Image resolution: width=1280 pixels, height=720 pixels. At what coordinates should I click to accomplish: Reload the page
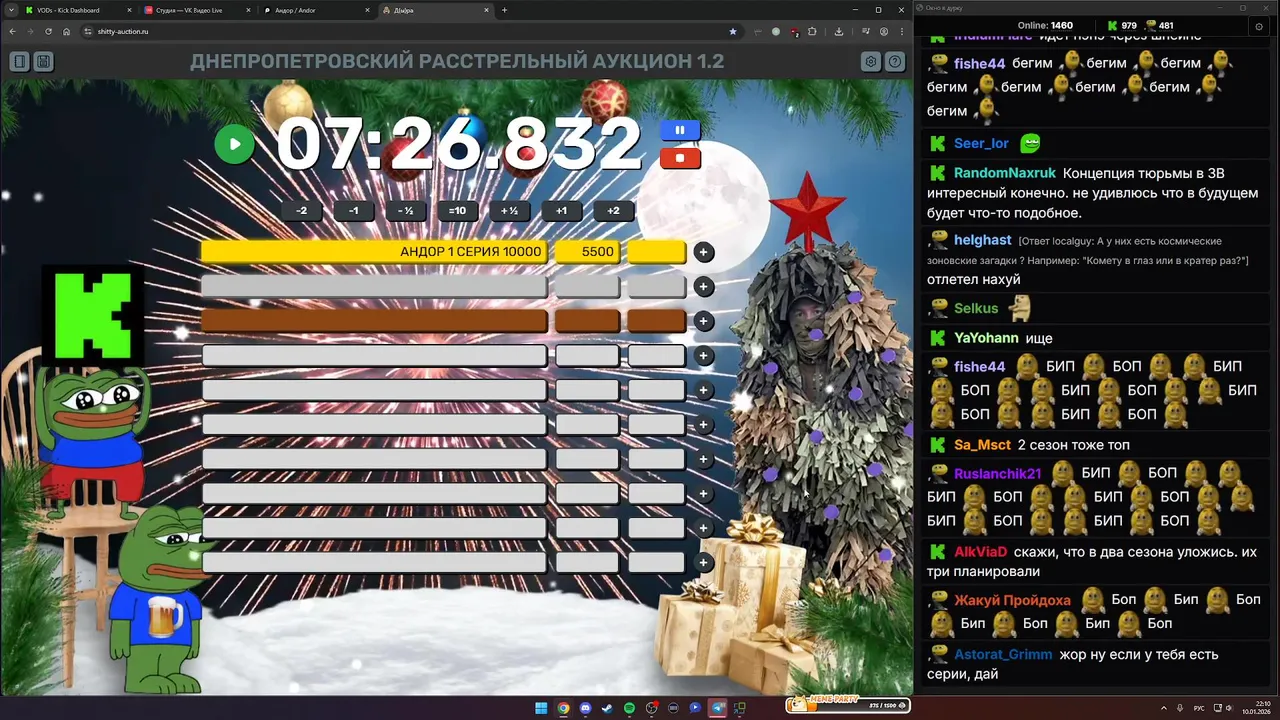click(x=49, y=31)
